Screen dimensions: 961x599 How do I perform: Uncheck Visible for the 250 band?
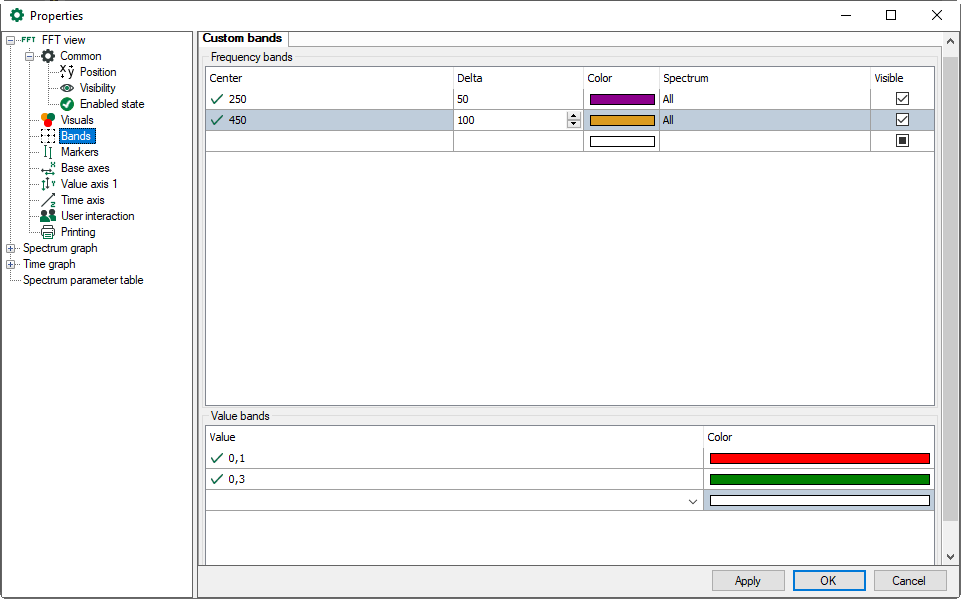click(902, 98)
